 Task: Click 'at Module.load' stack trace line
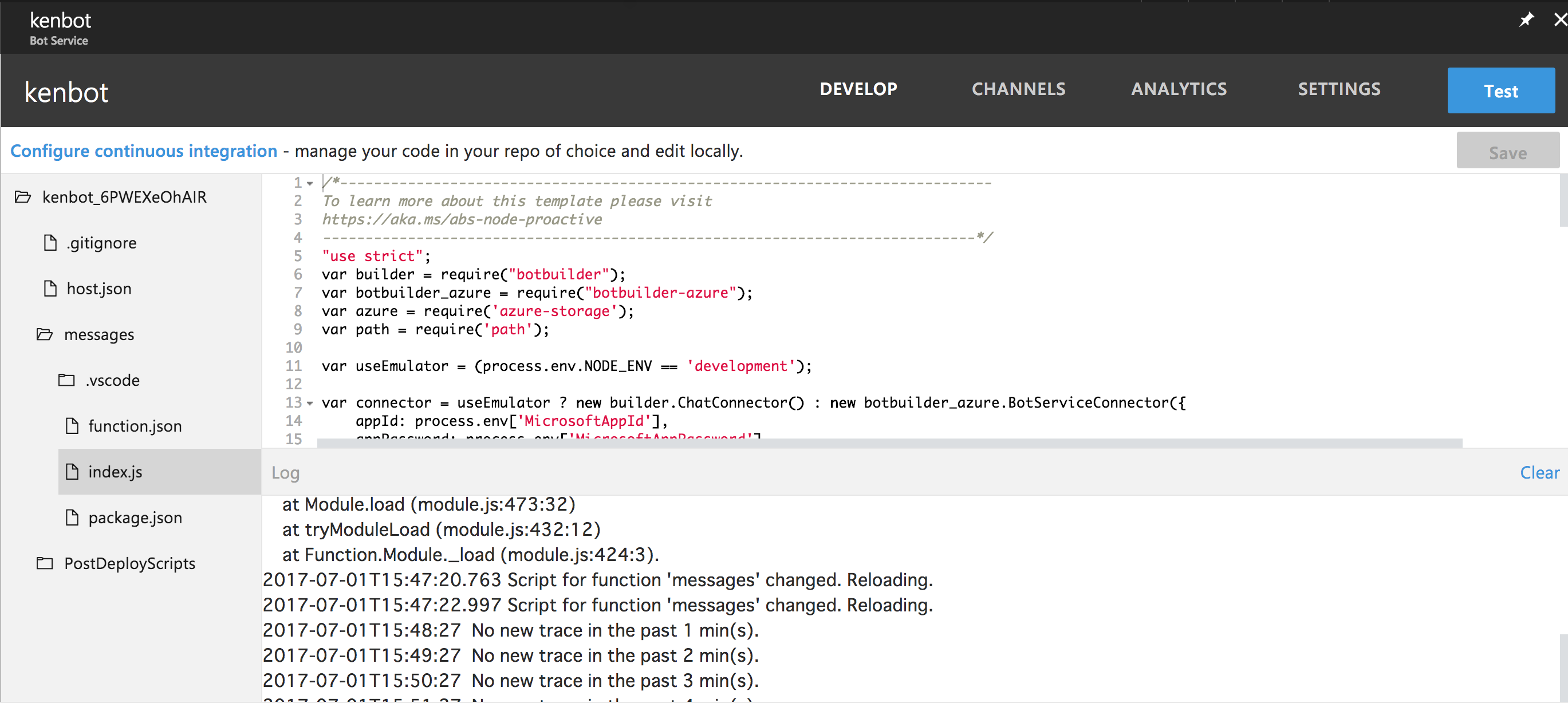click(x=428, y=504)
